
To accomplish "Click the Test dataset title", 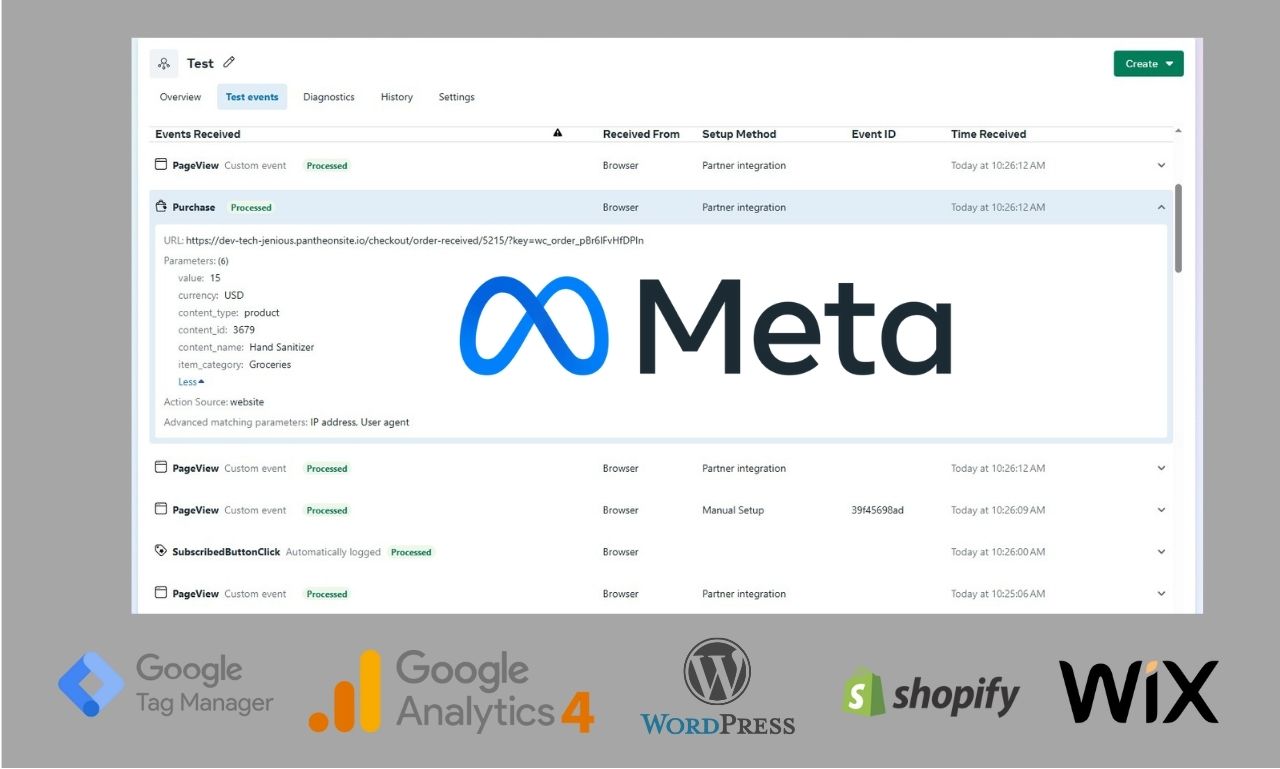I will 200,63.
